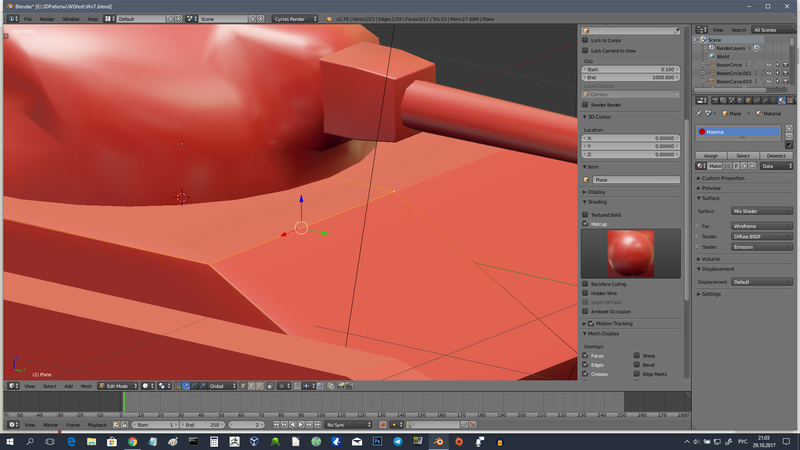Disable the Matcap checkbox
Screen dimensions: 800x450
(x=585, y=224)
